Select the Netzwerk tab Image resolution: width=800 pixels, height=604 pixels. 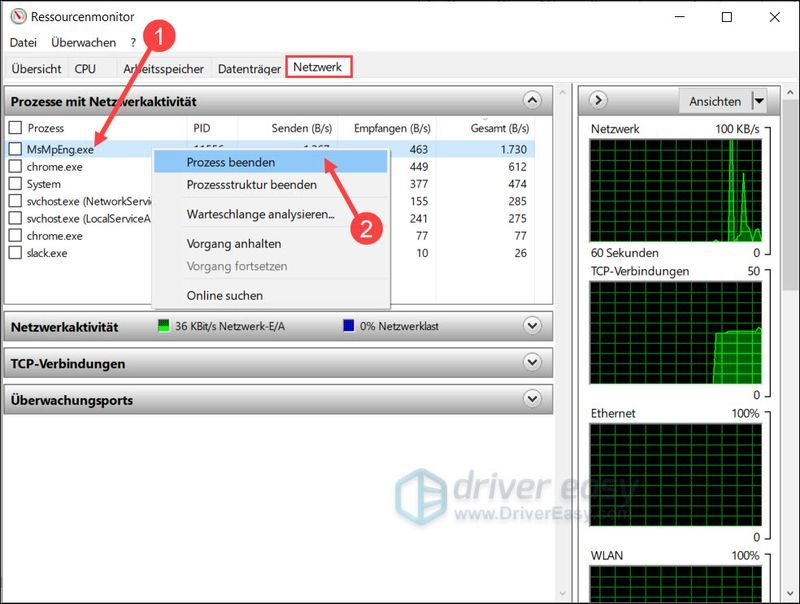tap(318, 67)
